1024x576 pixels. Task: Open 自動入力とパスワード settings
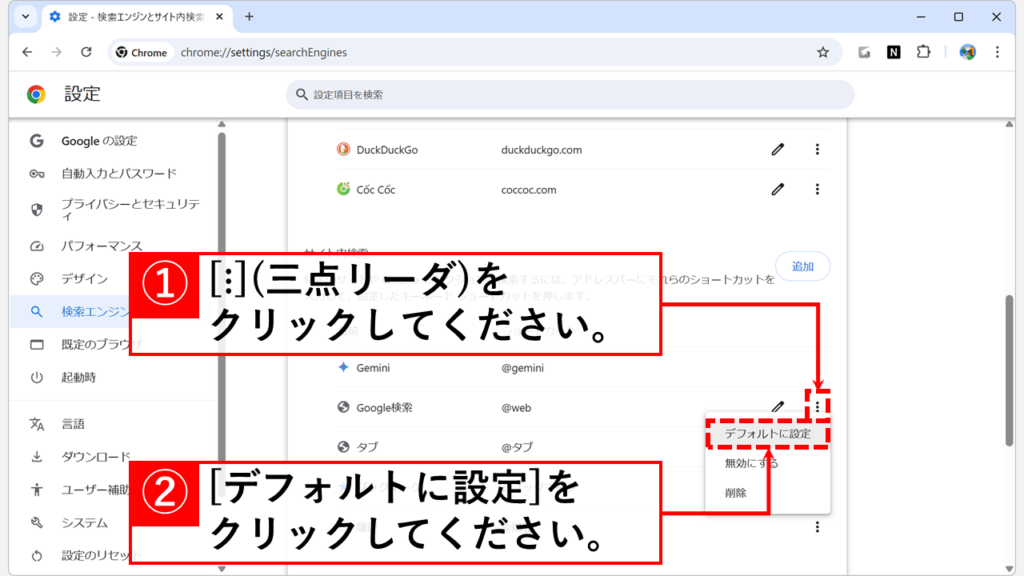pyautogui.click(x=119, y=173)
